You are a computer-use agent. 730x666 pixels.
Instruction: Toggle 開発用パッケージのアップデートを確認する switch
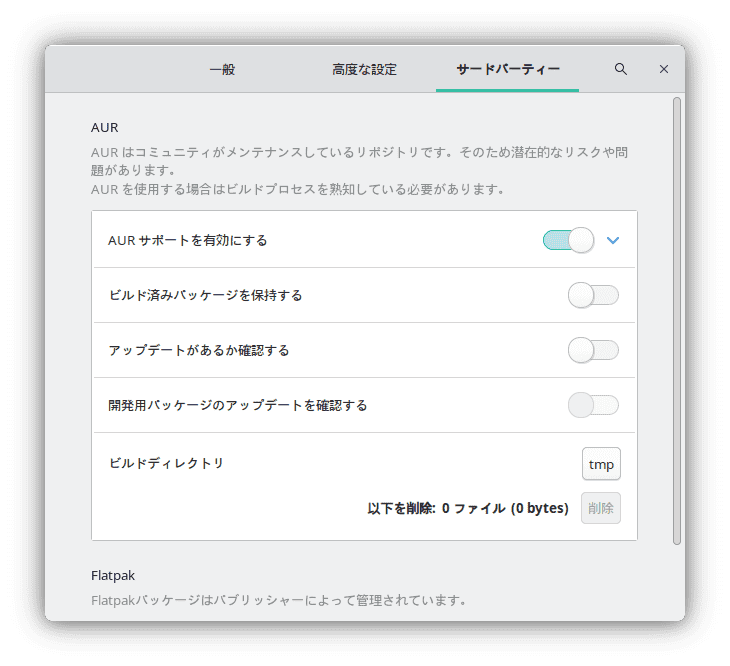point(593,405)
